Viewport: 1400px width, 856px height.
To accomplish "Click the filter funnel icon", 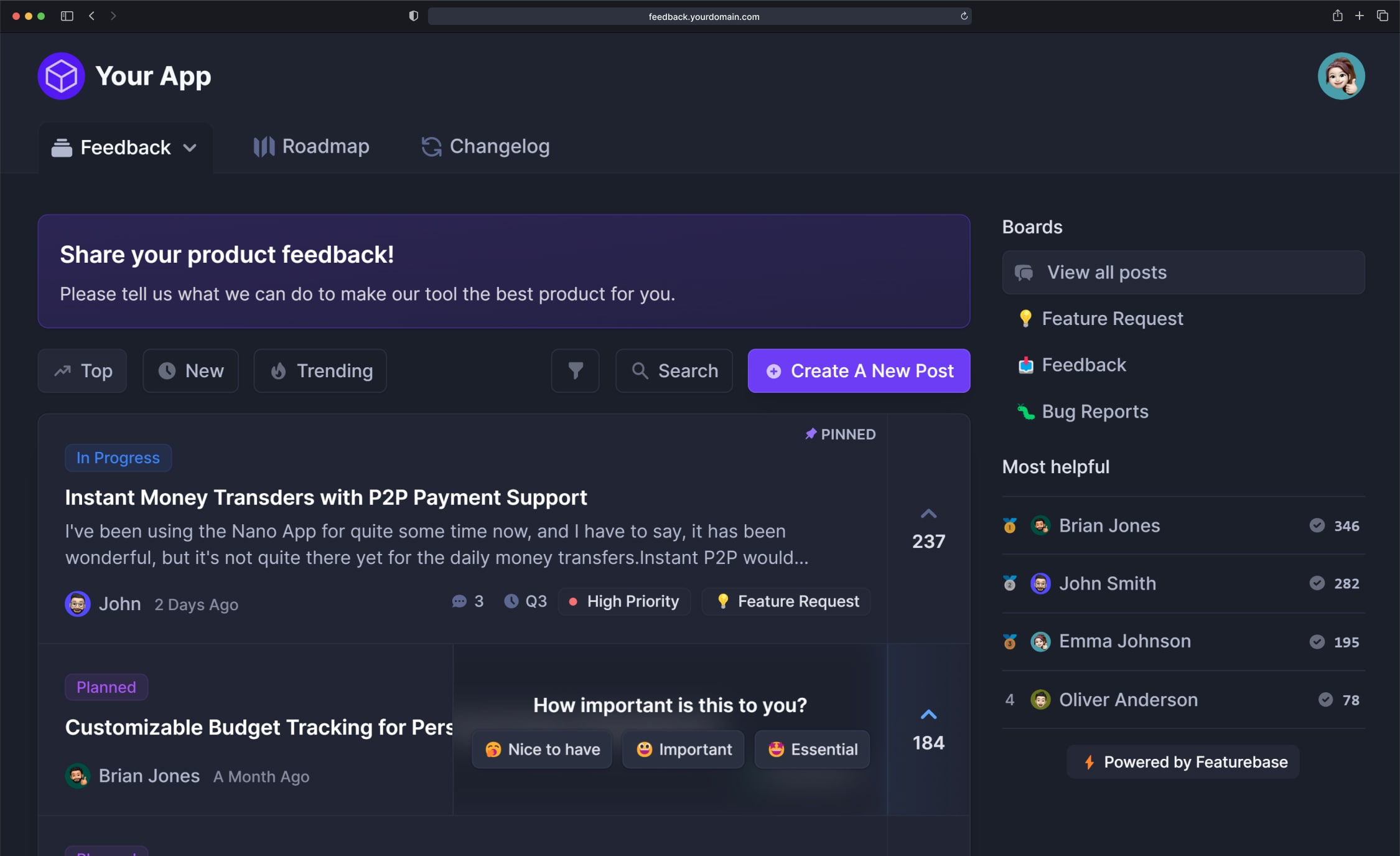I will click(576, 370).
